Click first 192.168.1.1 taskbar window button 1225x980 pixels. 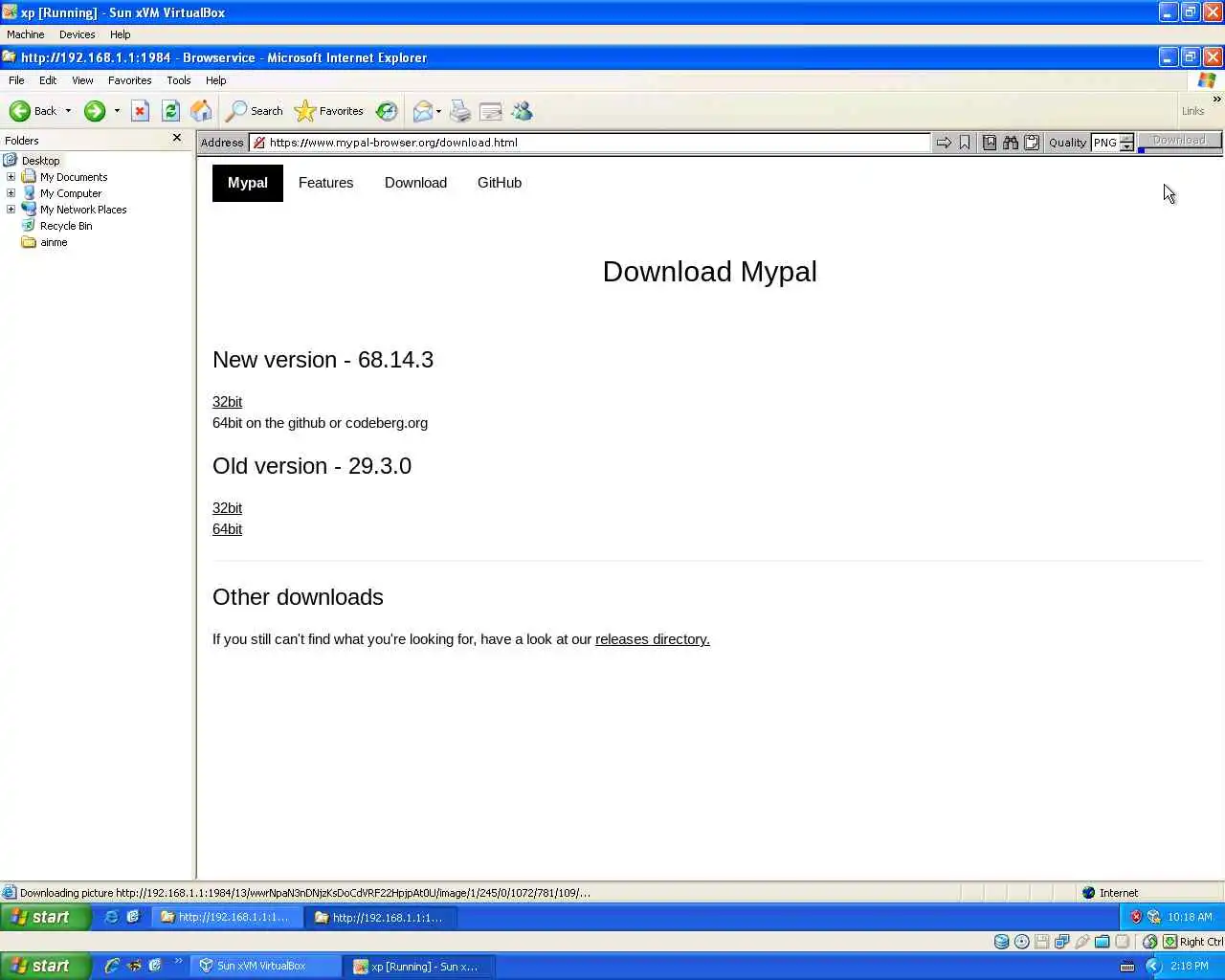click(228, 917)
